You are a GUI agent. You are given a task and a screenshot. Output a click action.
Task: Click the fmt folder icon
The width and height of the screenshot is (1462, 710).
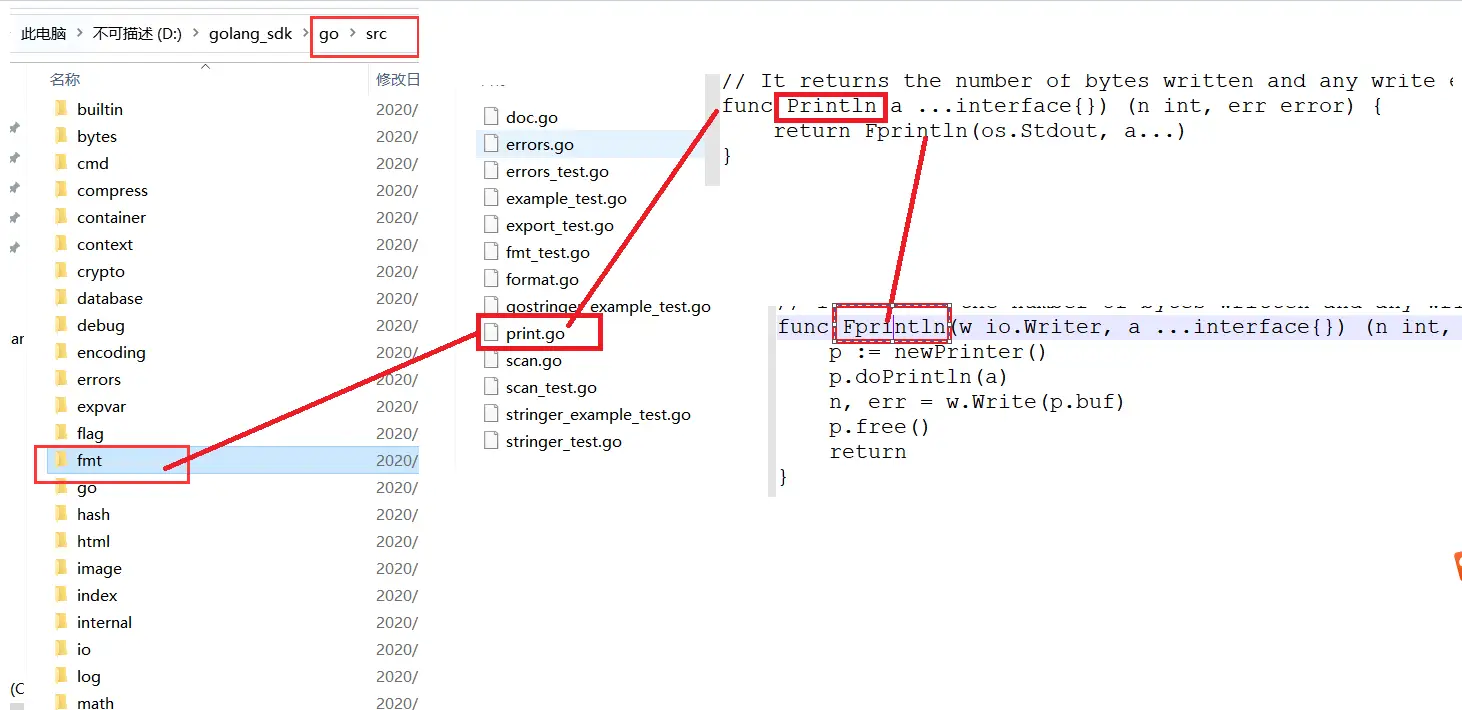point(61,460)
